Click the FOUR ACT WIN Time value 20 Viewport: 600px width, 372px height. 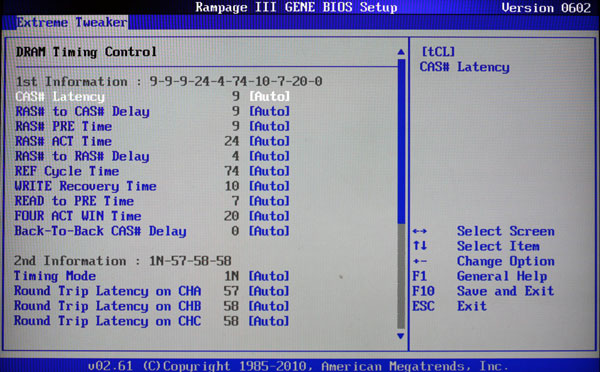[x=232, y=216]
